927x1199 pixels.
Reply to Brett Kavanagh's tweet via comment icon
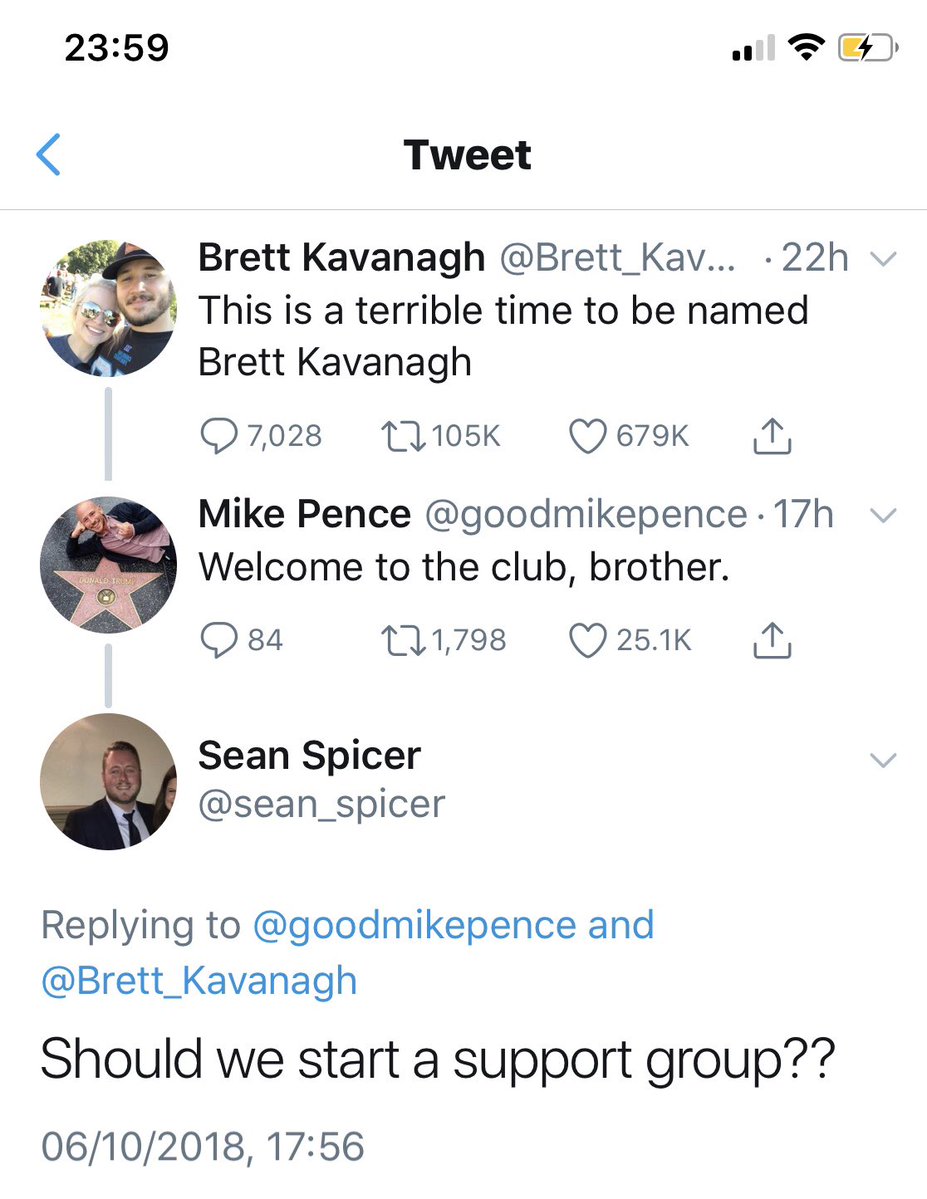click(219, 436)
